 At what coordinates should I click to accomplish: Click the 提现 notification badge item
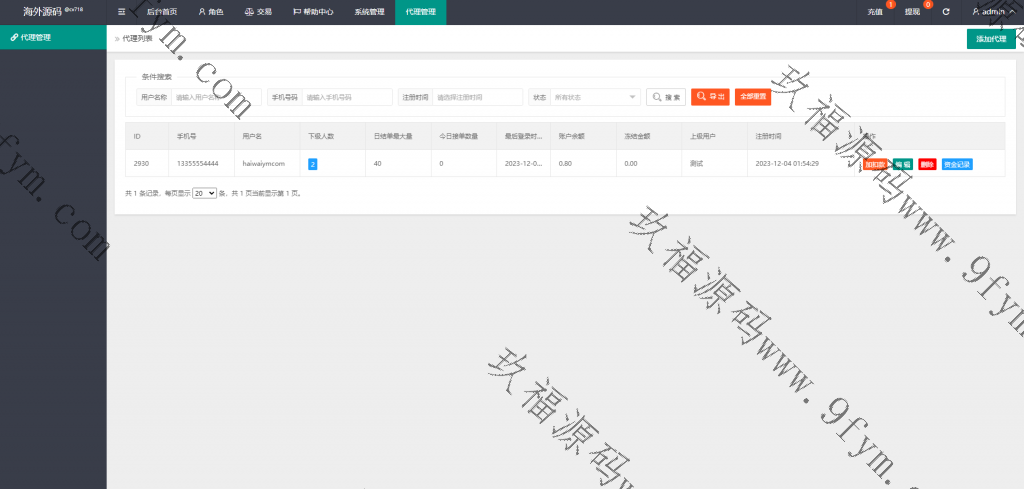[914, 12]
